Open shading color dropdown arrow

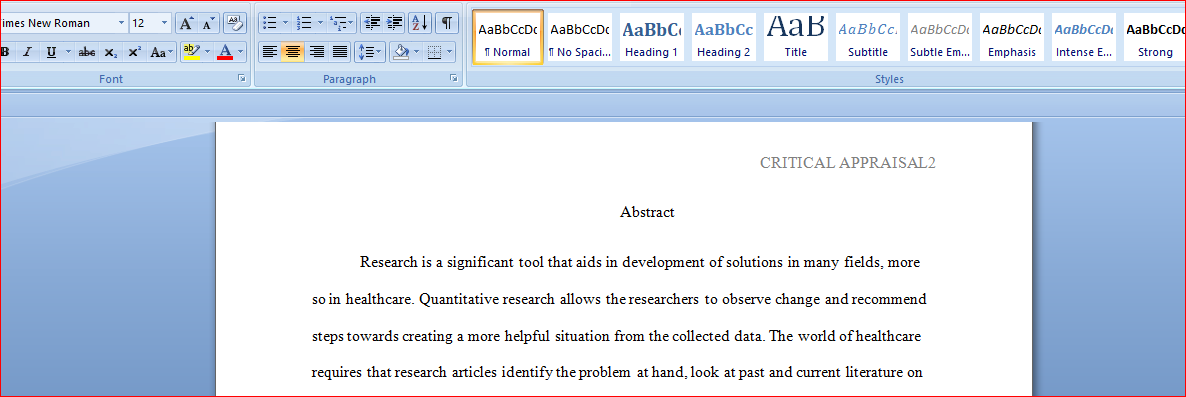coord(417,52)
